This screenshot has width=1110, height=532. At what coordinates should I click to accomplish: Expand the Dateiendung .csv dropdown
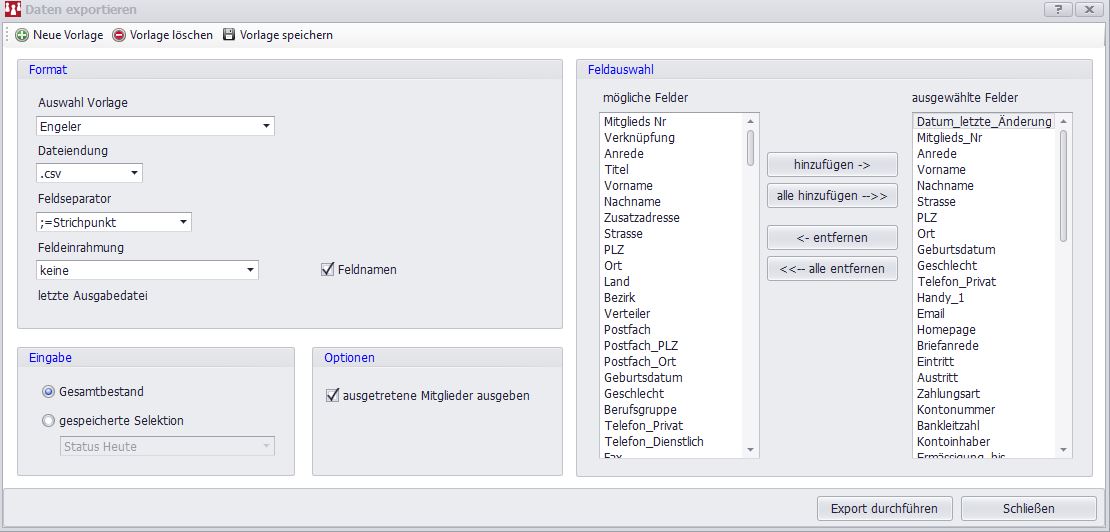pos(134,174)
